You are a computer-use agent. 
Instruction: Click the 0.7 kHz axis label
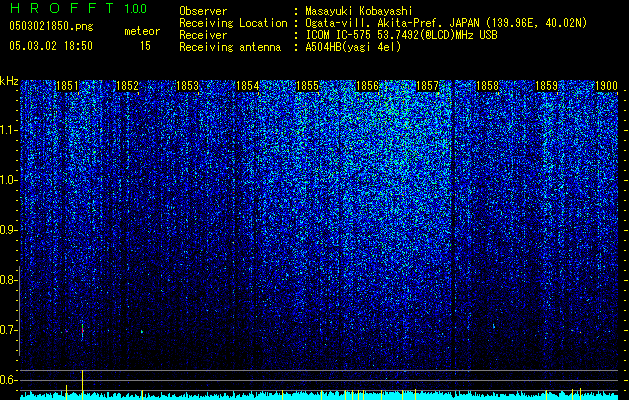tap(7, 330)
